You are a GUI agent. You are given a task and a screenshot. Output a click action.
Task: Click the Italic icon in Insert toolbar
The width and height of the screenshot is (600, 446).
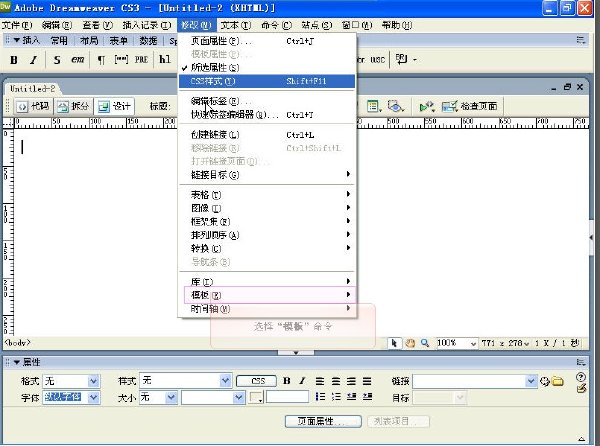point(34,60)
